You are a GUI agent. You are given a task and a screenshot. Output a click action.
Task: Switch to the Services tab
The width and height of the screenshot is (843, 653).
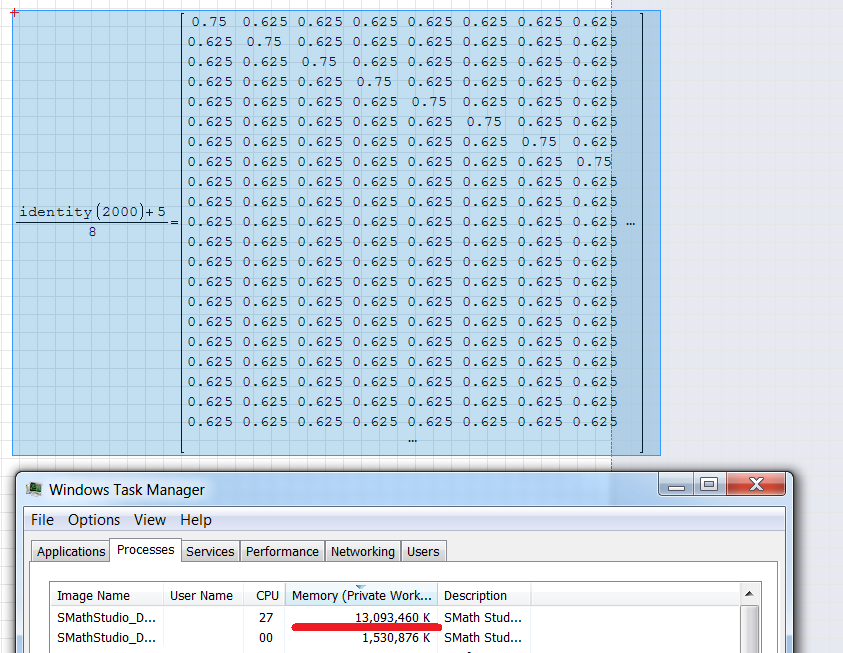210,551
